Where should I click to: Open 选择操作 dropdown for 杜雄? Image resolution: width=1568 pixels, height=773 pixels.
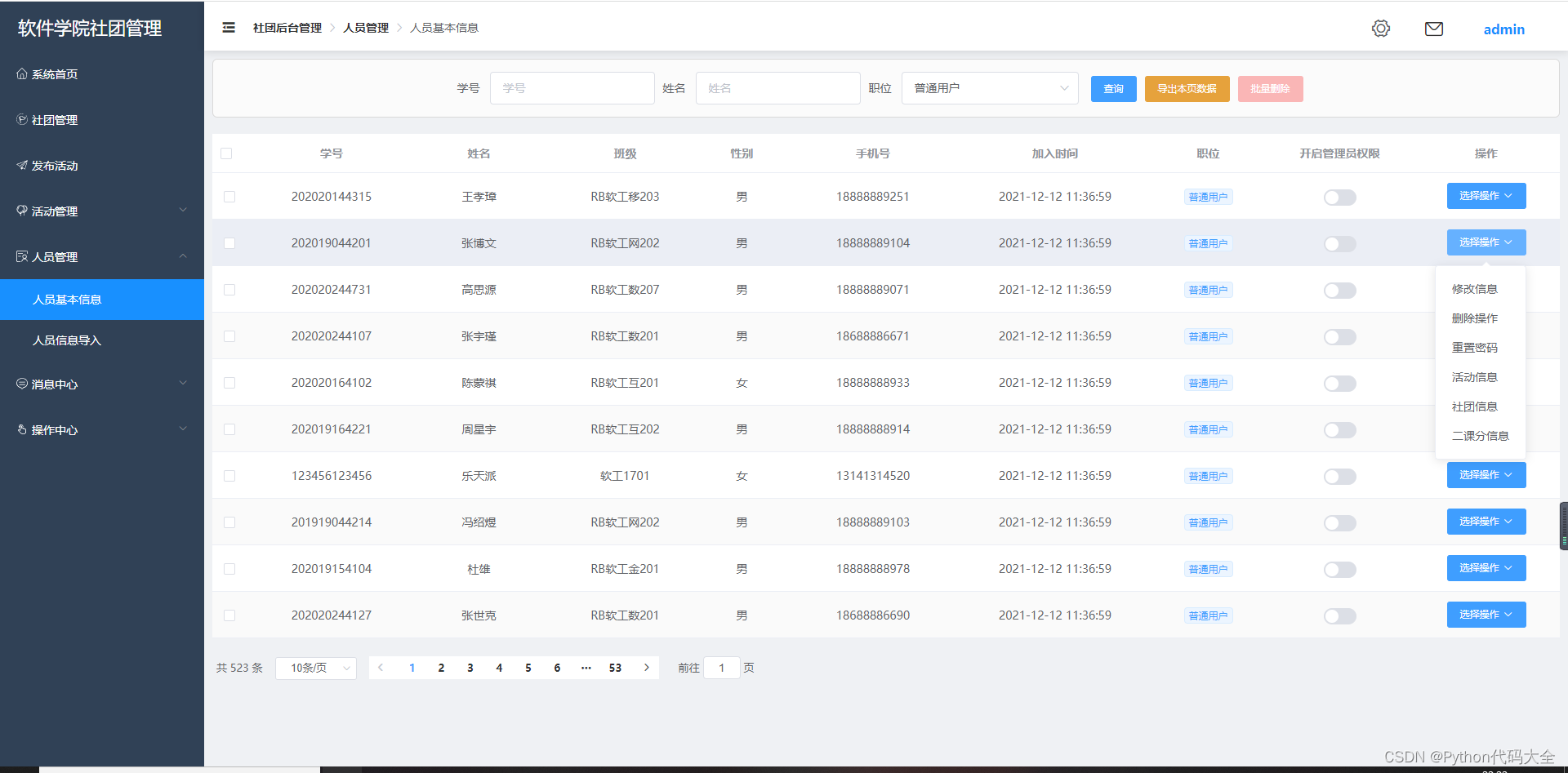point(1486,568)
